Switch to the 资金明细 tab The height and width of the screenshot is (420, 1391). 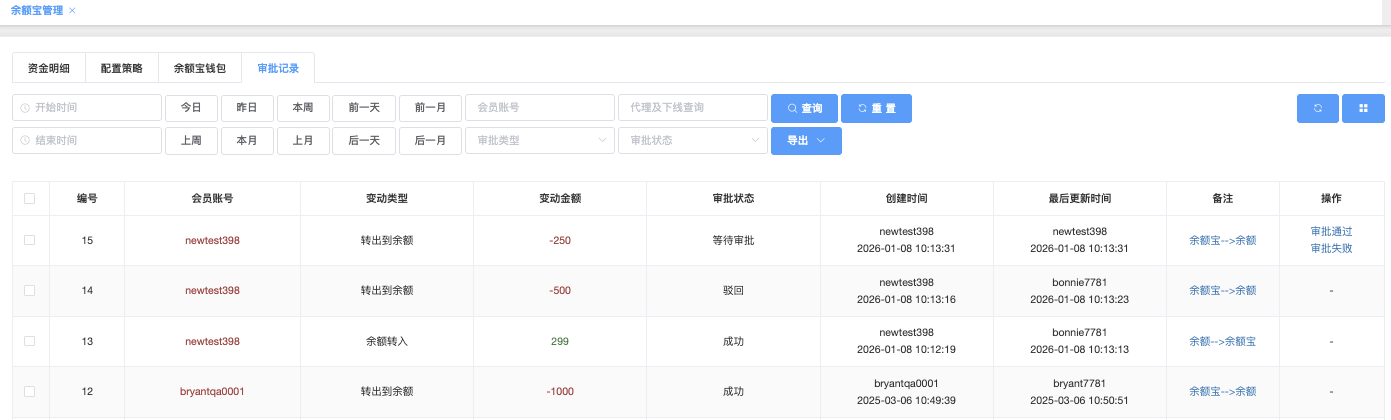(x=49, y=69)
